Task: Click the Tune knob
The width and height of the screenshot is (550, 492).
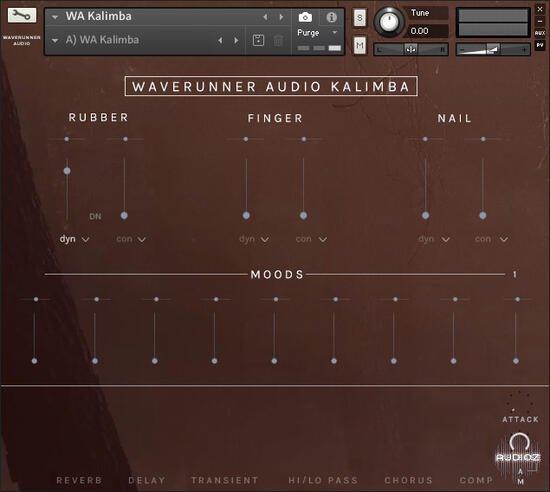Action: pos(389,21)
